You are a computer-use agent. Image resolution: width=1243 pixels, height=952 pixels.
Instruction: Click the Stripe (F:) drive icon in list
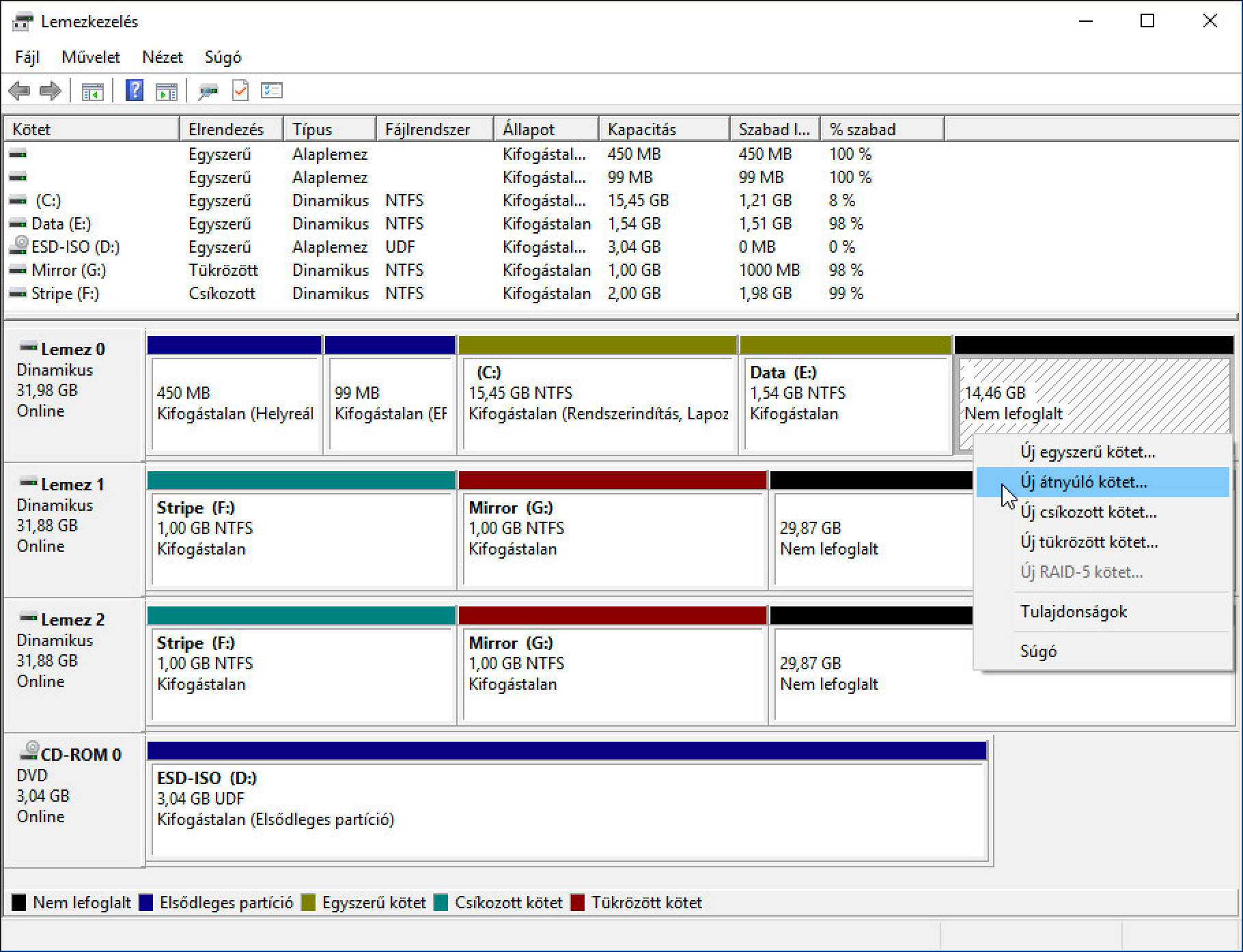click(18, 294)
